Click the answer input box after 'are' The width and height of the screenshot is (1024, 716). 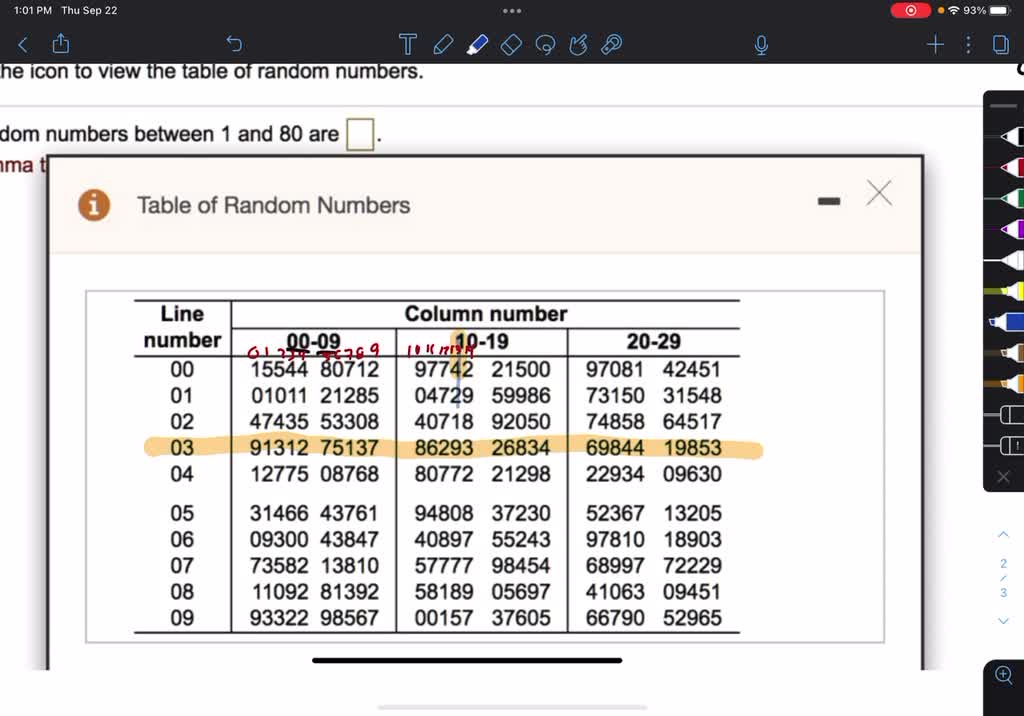tap(360, 134)
